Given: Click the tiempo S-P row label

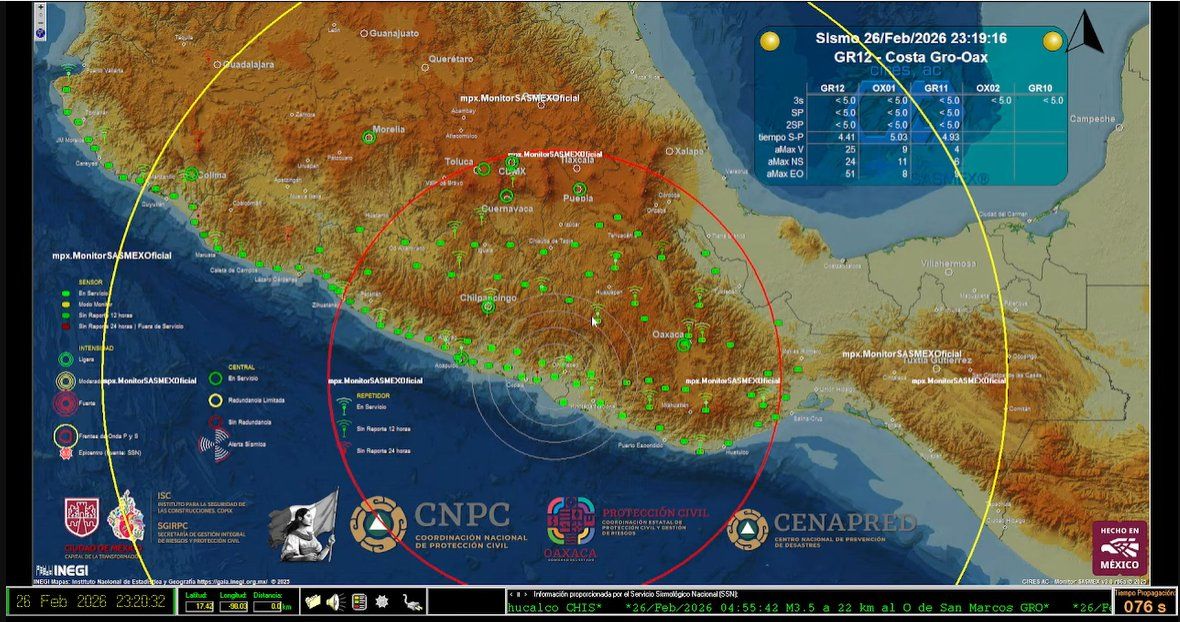Looking at the screenshot, I should (x=780, y=137).
